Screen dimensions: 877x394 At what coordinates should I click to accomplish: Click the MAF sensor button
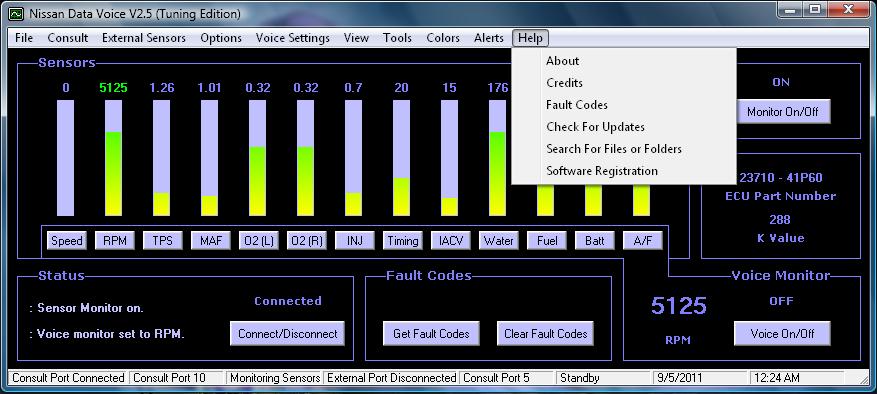pos(211,241)
